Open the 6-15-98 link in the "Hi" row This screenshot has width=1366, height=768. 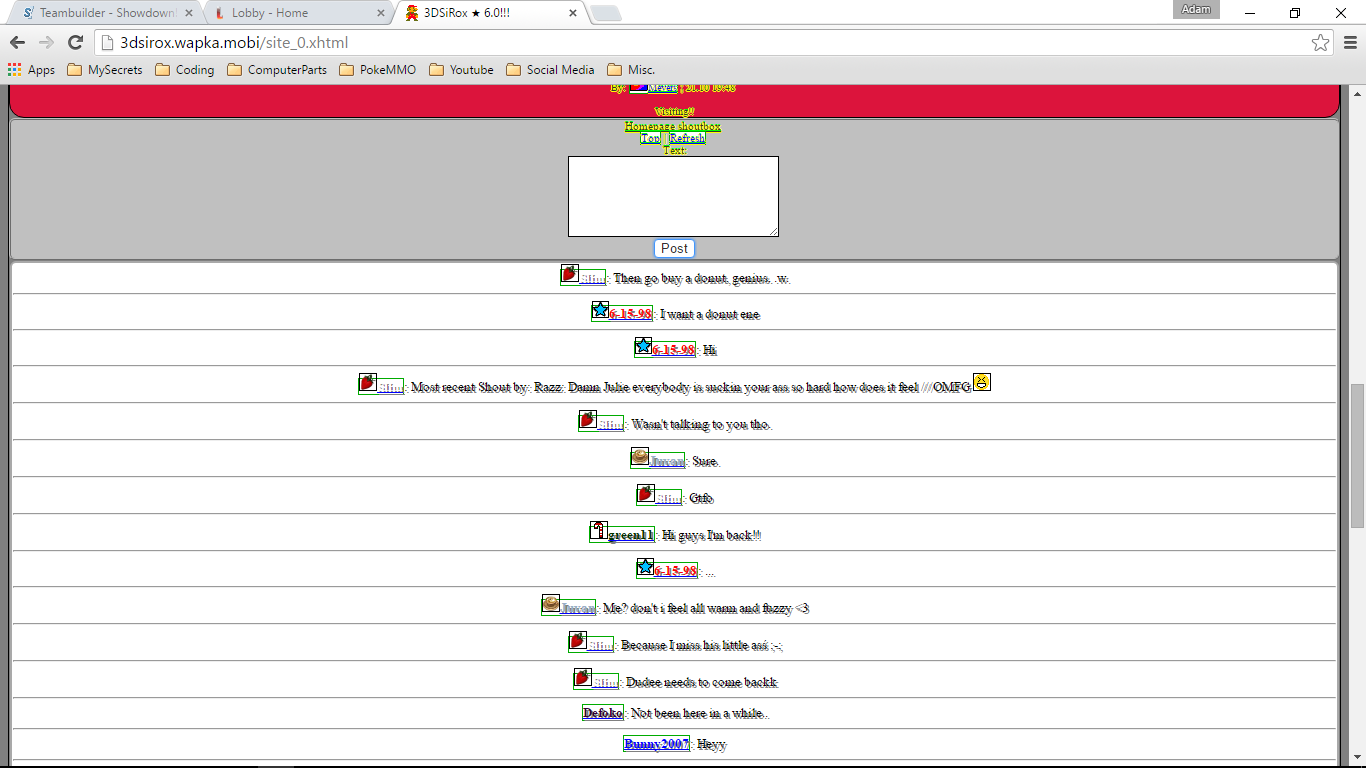673,350
